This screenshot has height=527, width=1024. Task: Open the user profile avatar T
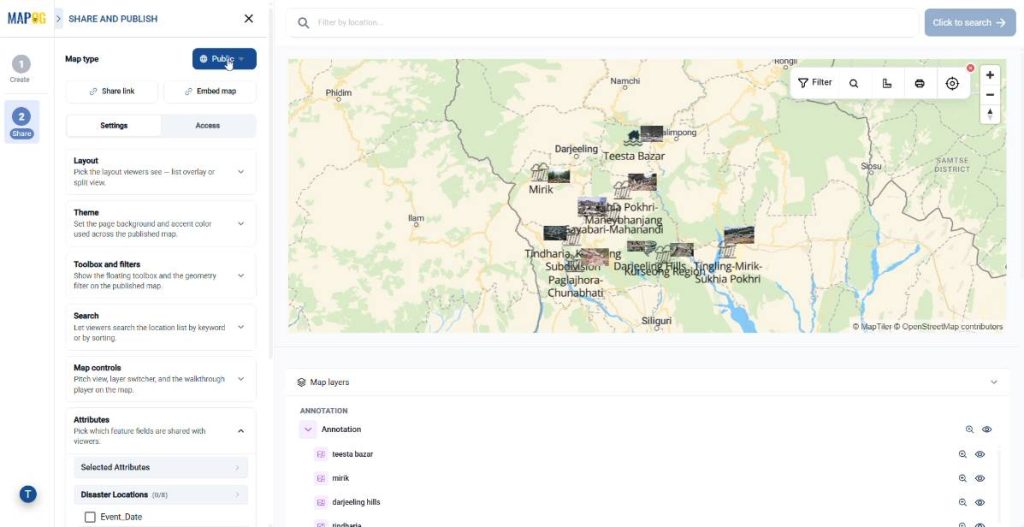(27, 494)
